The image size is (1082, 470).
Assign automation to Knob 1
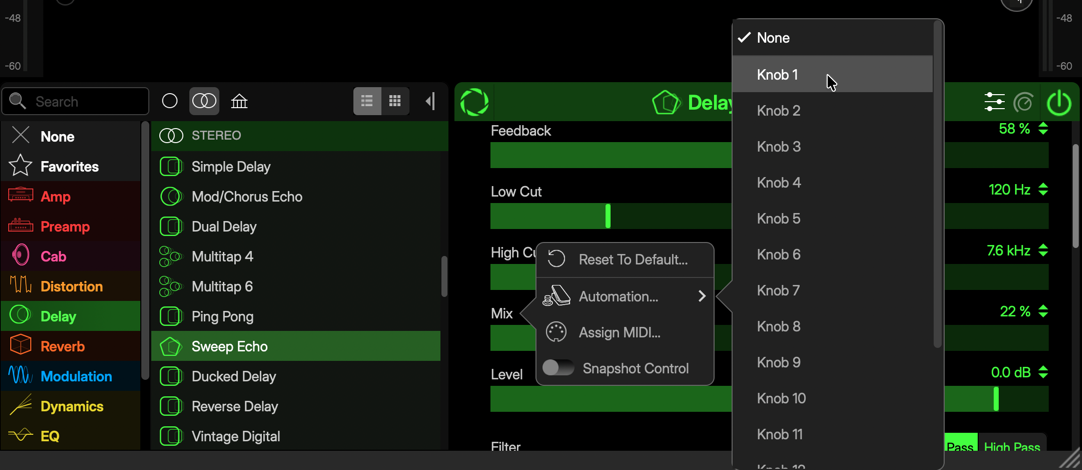click(833, 75)
